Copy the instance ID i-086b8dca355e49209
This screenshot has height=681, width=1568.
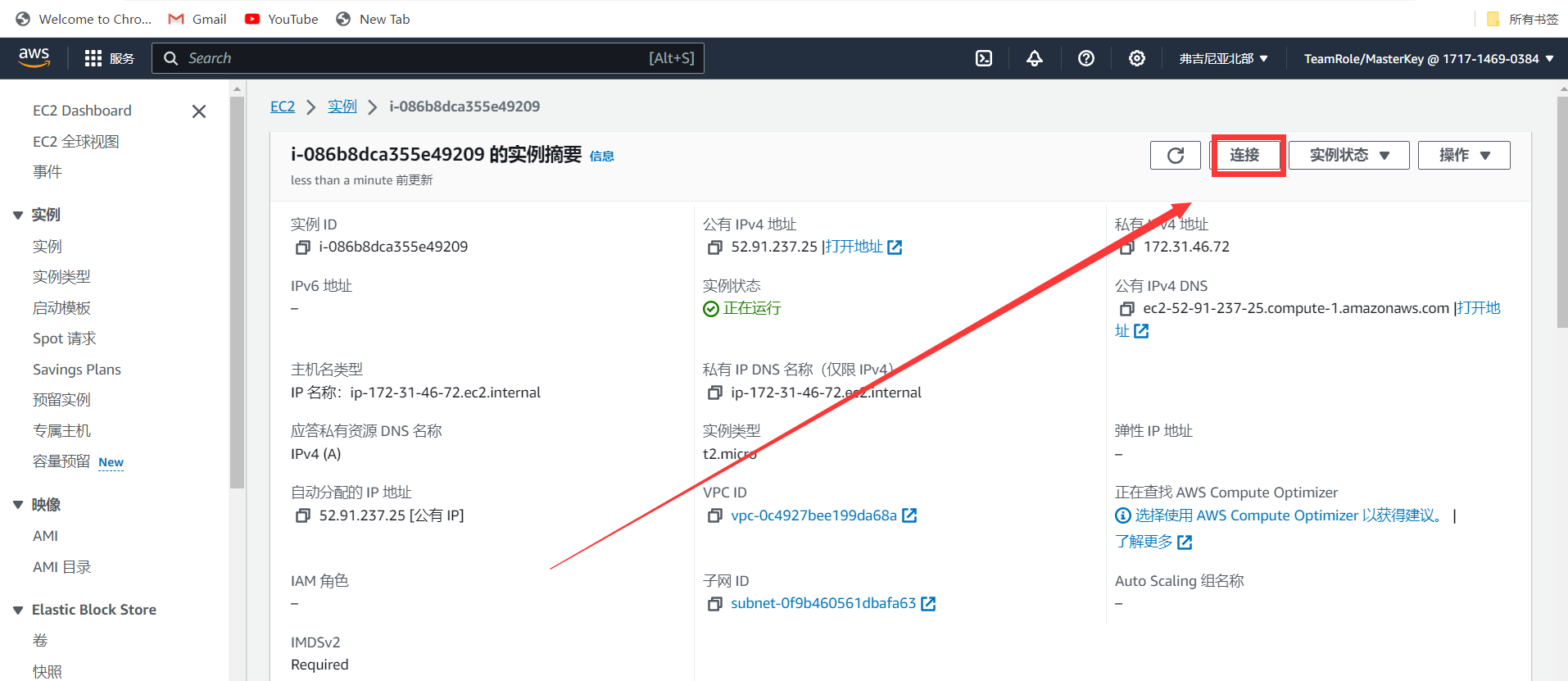click(x=303, y=247)
